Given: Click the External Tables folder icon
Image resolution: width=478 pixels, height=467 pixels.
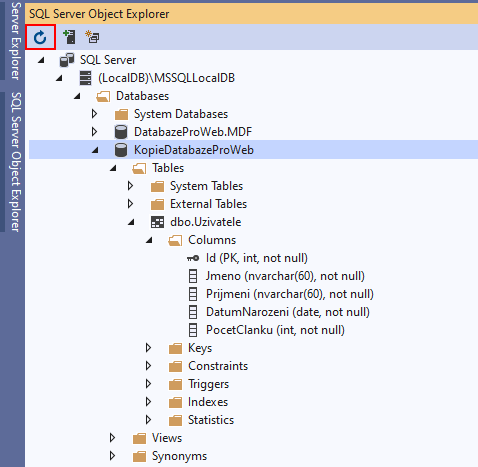Looking at the screenshot, I should point(157,204).
